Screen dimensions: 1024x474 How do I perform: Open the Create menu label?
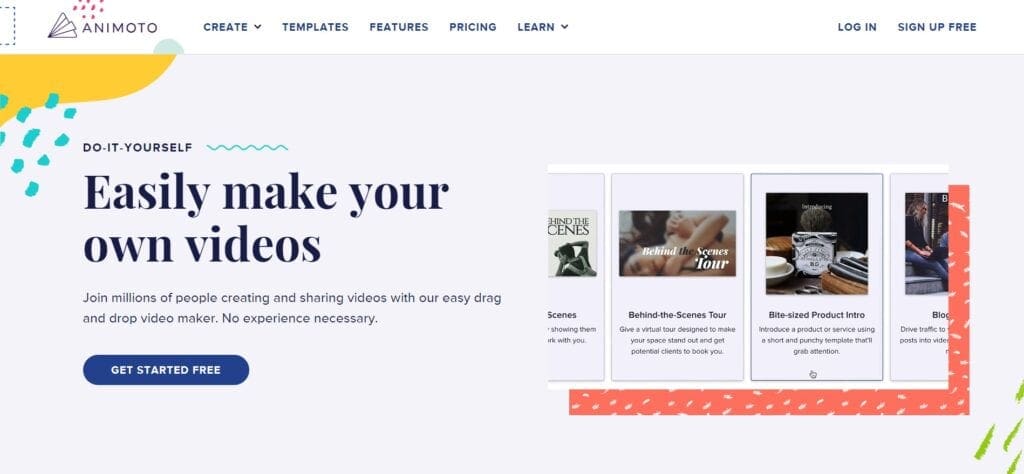[225, 27]
